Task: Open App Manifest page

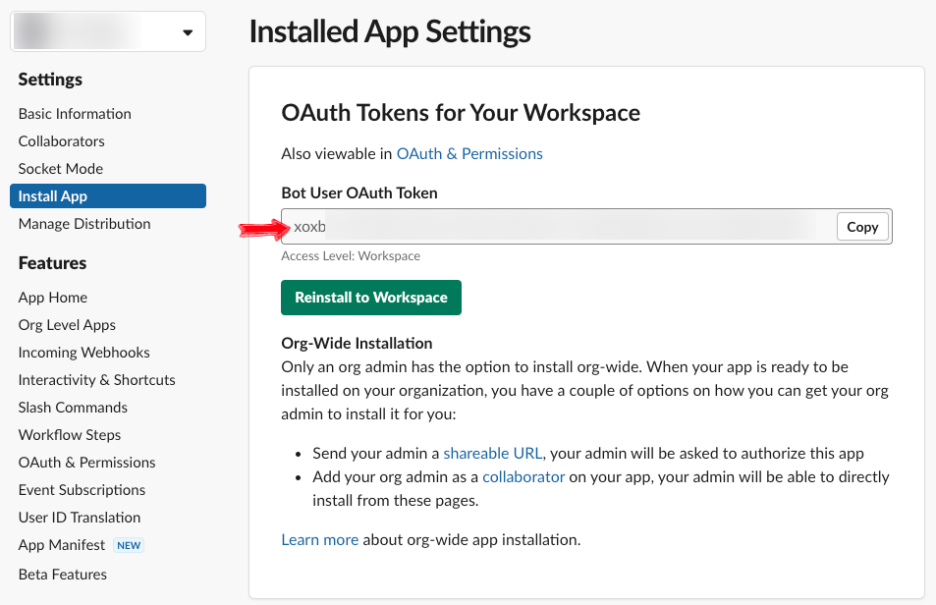Action: [61, 545]
